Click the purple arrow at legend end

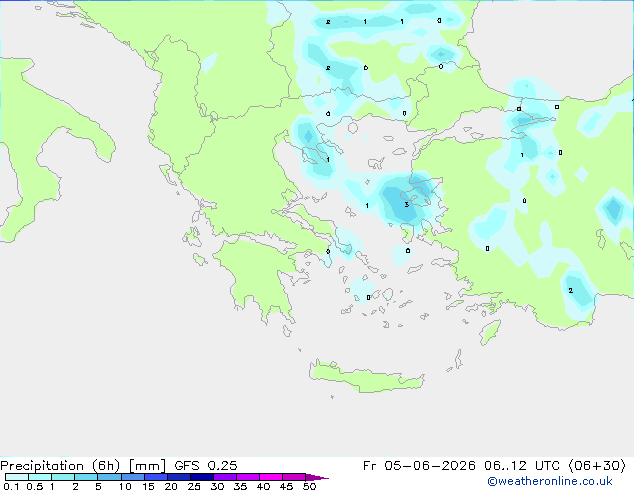click(x=317, y=477)
